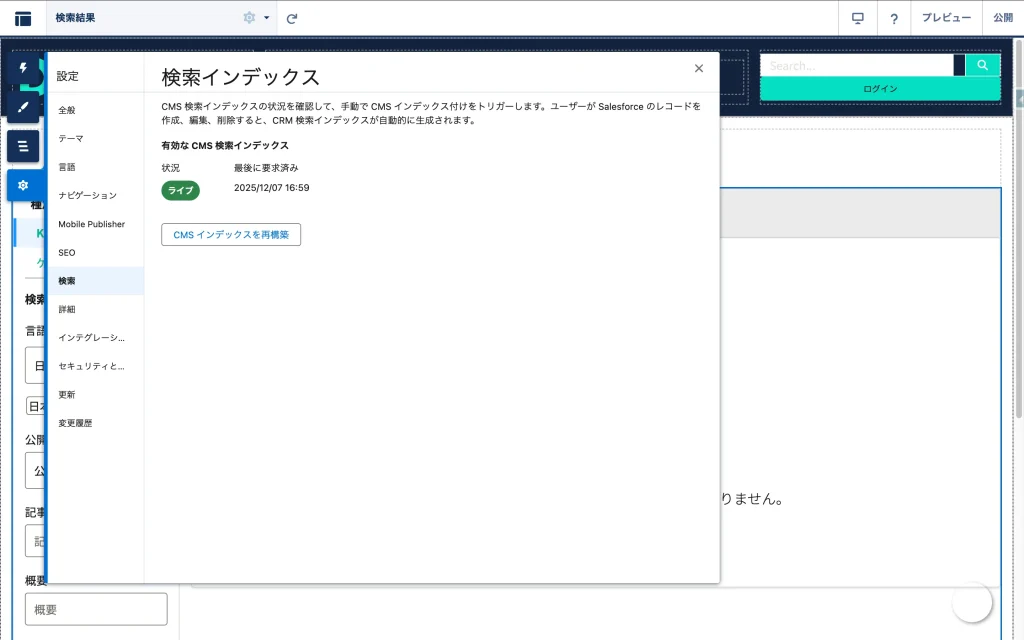Viewport: 1024px width, 640px height.
Task: Click the プレビュー button
Action: tap(946, 18)
